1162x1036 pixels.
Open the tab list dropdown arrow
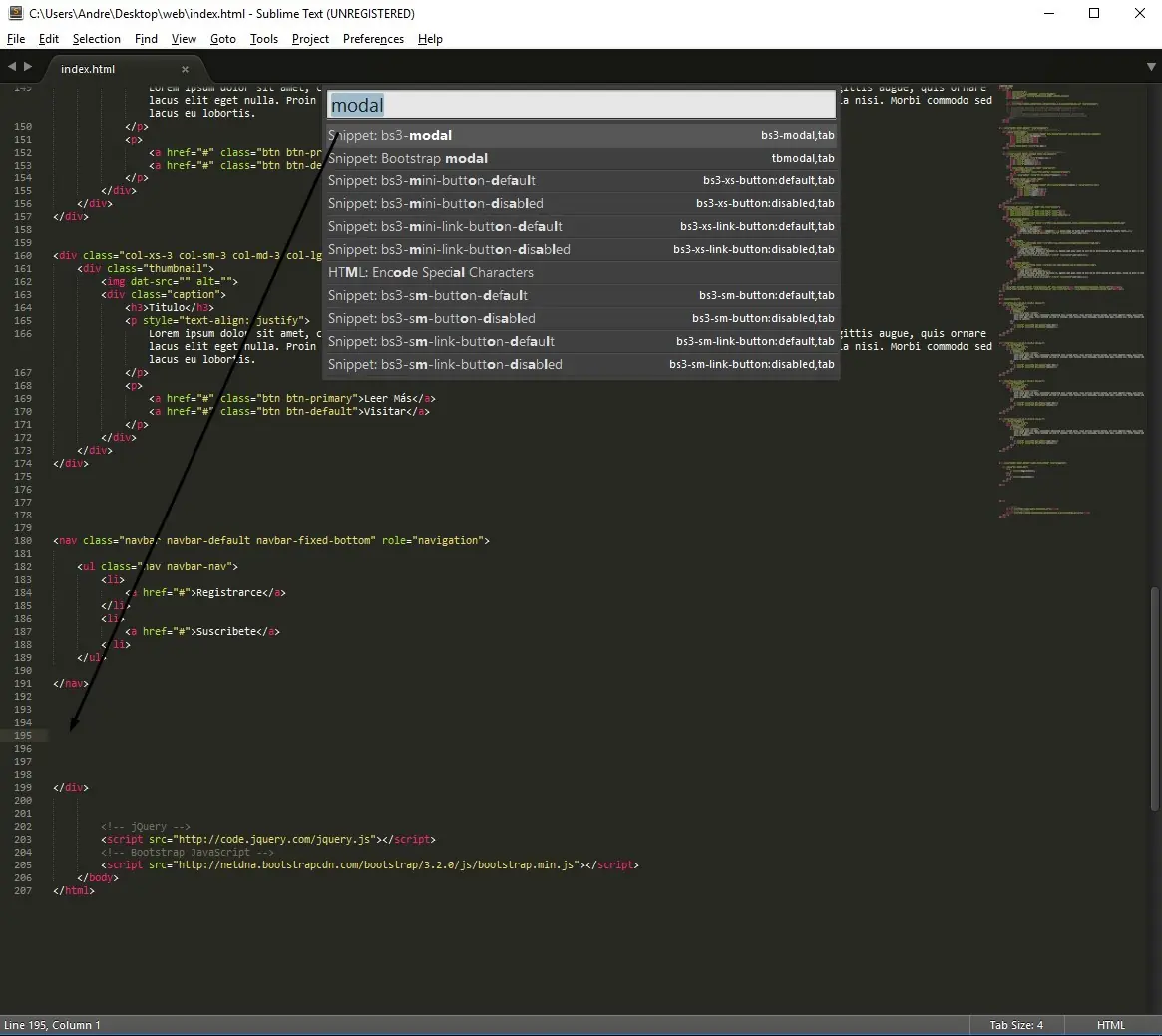tap(1151, 67)
